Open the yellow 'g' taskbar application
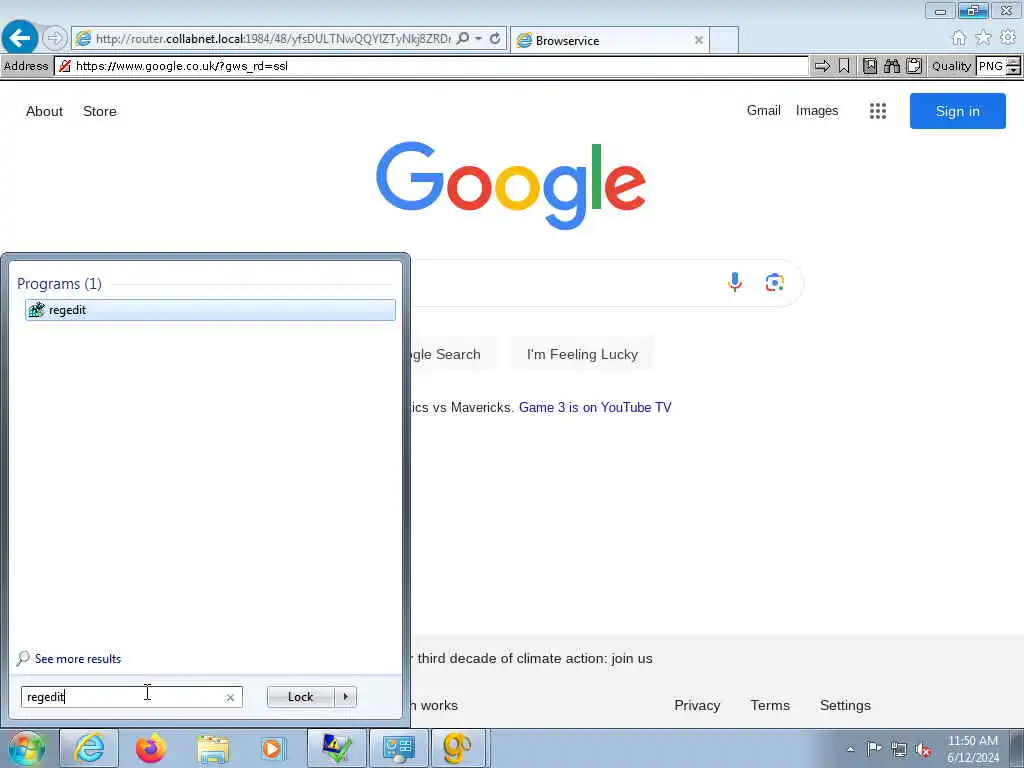 [x=458, y=748]
